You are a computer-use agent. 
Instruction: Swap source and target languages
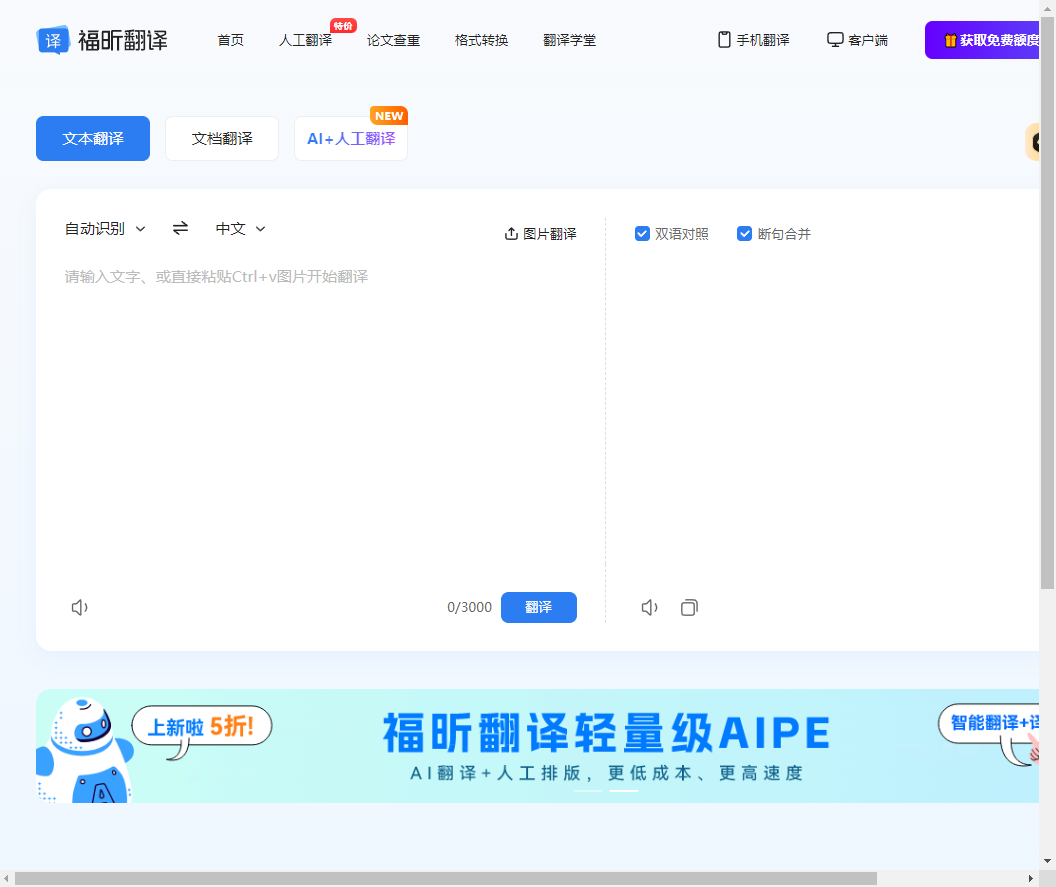point(180,228)
